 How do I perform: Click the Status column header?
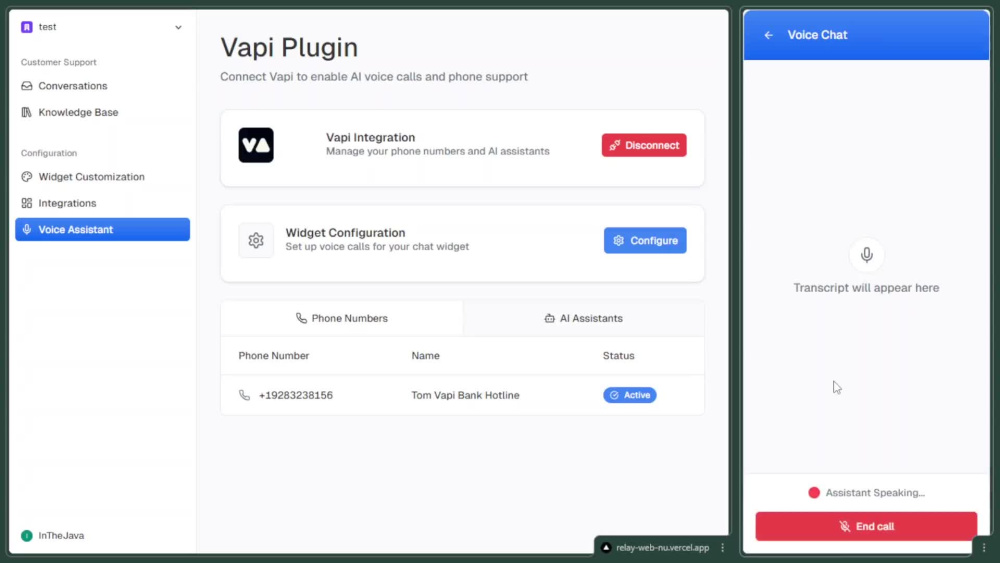tap(619, 356)
